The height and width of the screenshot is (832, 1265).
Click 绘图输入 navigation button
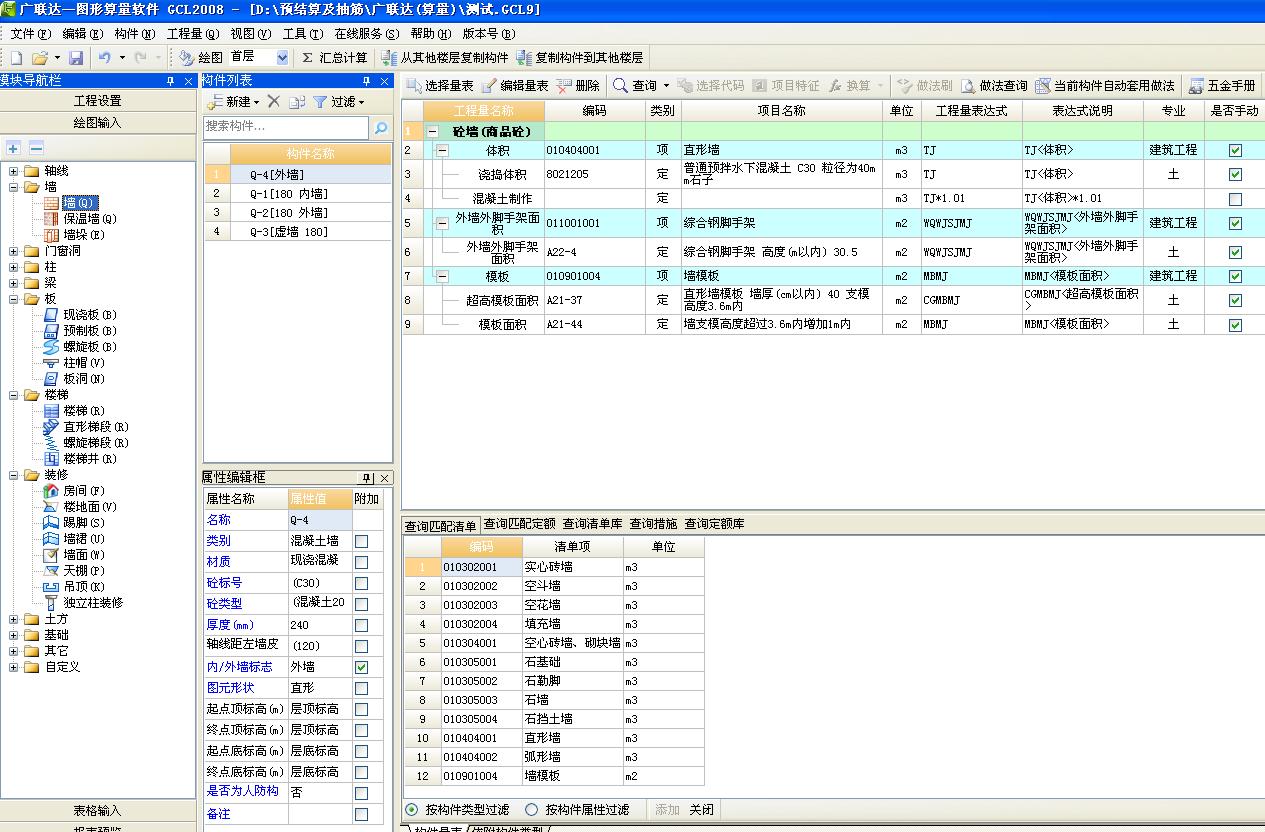(98, 123)
